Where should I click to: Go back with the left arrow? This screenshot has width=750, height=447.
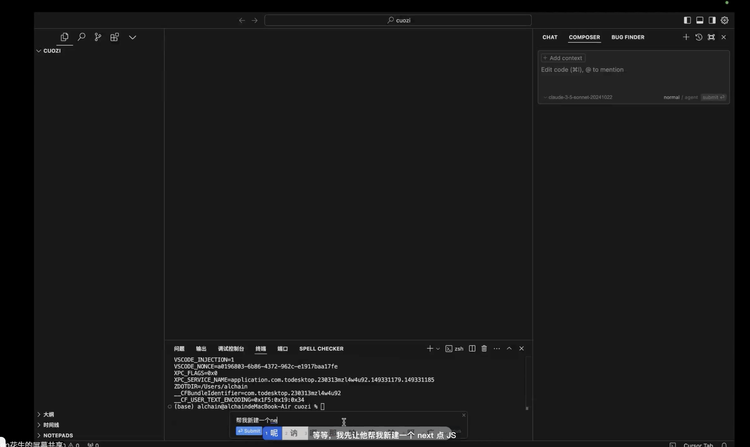(242, 20)
